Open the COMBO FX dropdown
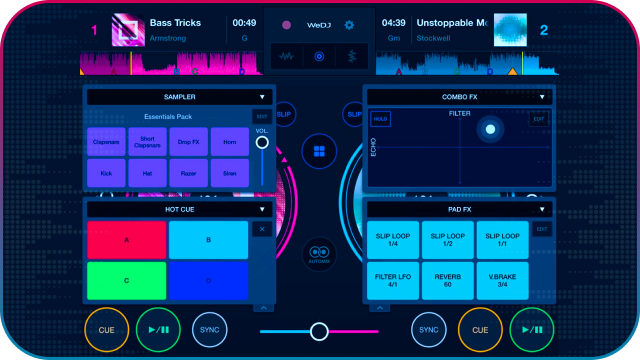The width and height of the screenshot is (640, 360). point(542,97)
